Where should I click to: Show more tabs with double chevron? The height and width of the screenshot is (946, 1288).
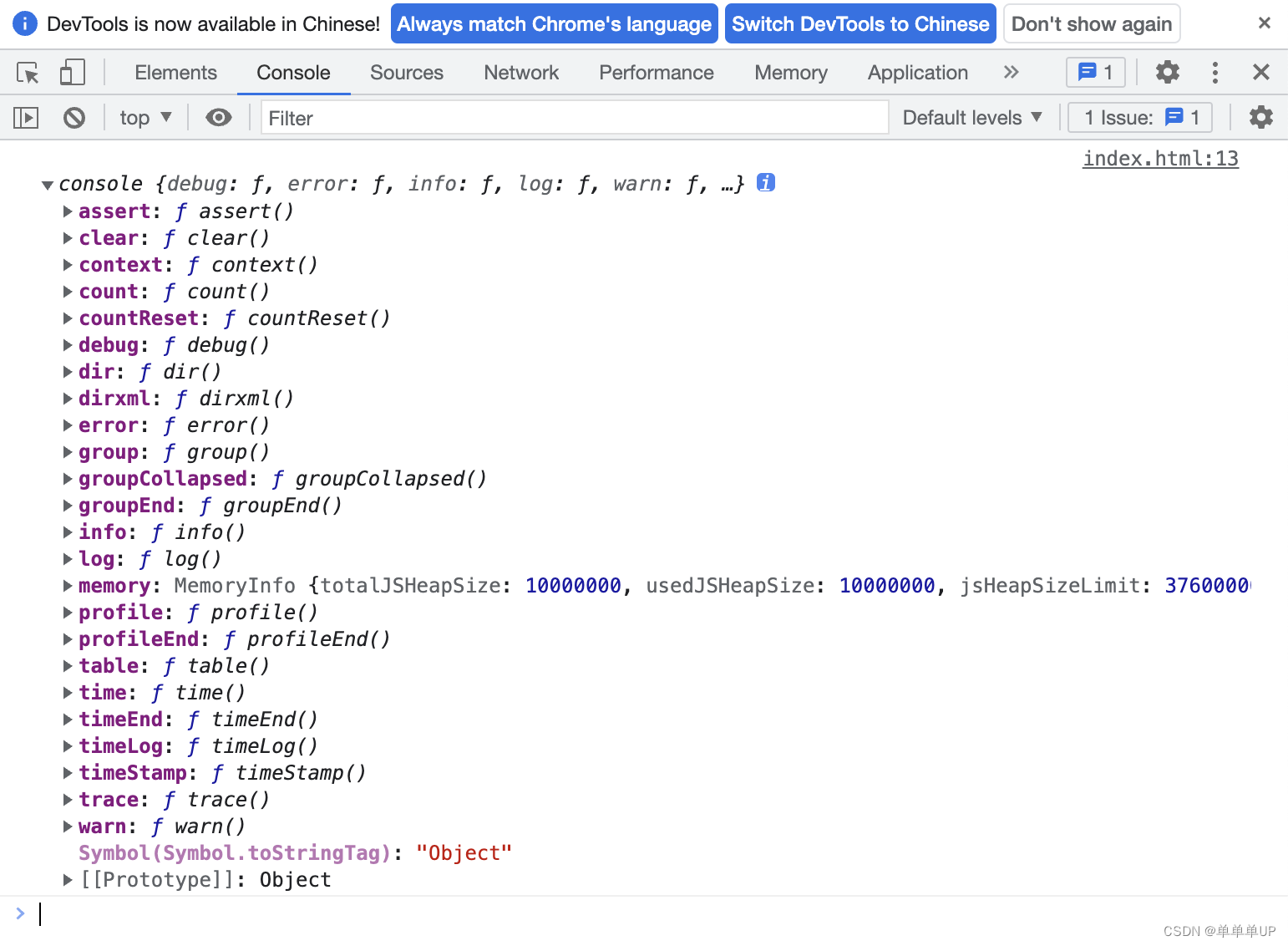[1011, 73]
